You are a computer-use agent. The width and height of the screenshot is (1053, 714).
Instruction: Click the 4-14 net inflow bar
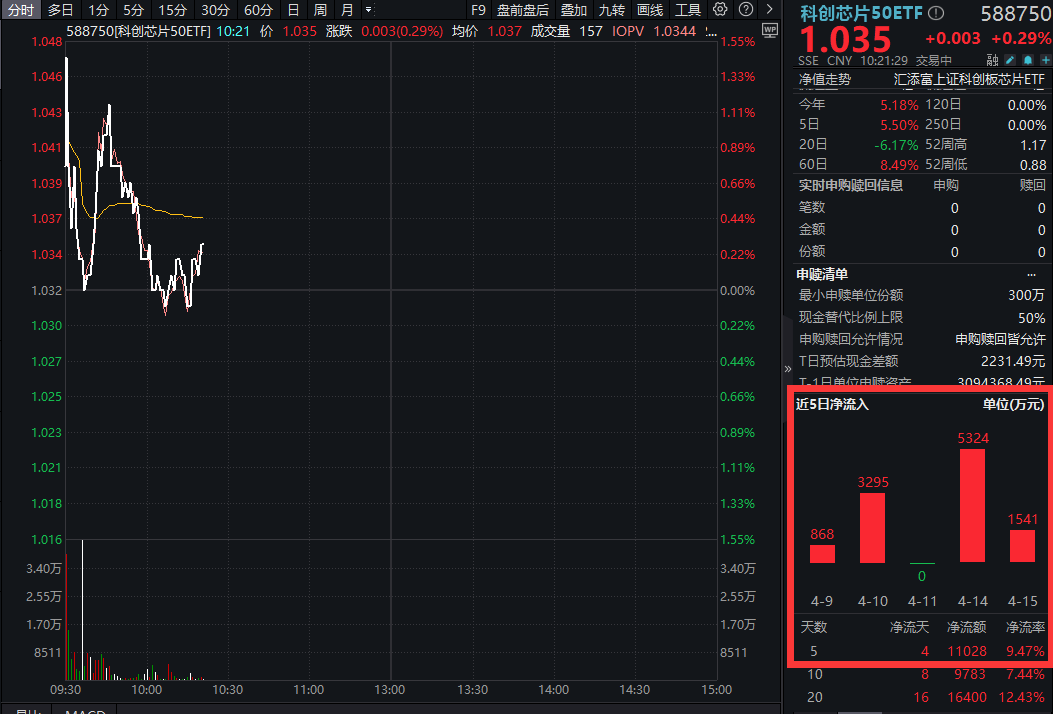coord(972,505)
